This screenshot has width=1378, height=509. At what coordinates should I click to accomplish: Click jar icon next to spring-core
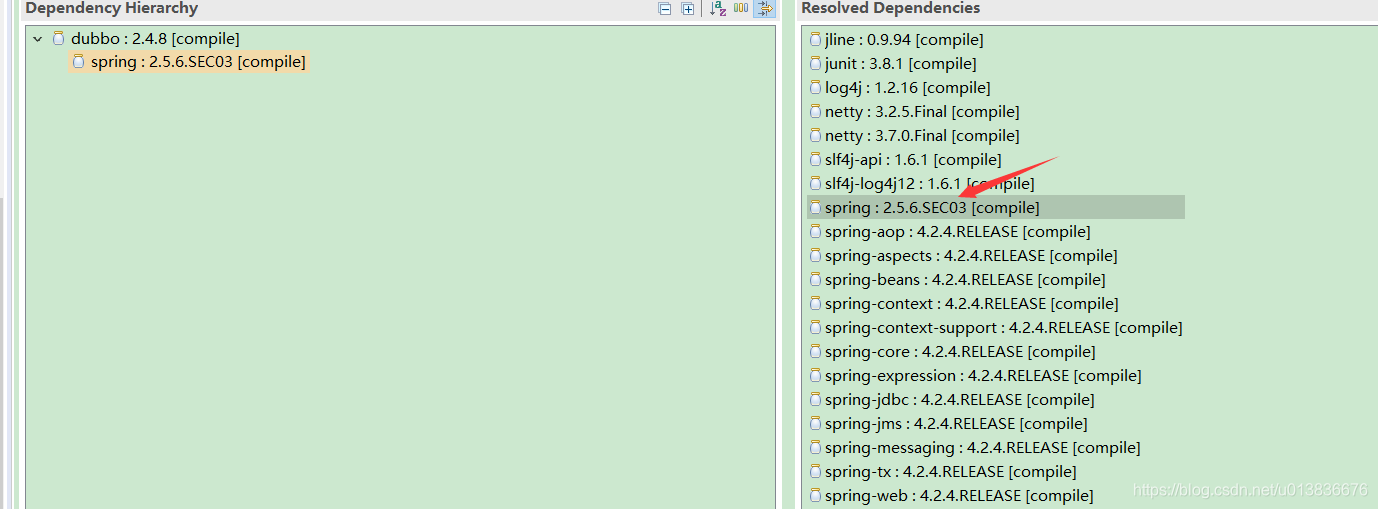click(815, 352)
